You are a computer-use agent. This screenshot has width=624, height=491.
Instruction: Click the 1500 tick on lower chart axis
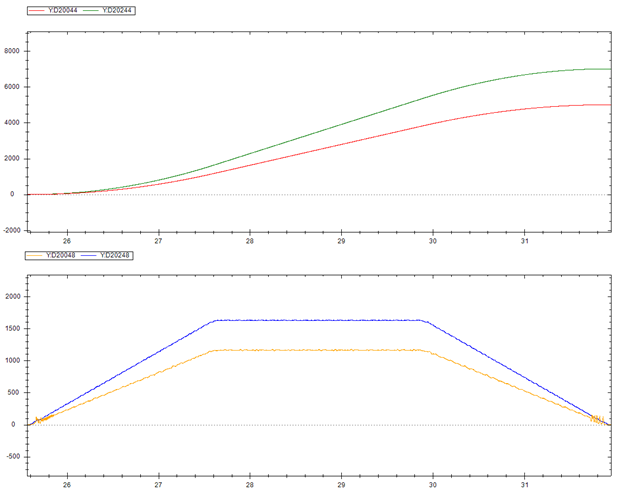click(x=13, y=328)
